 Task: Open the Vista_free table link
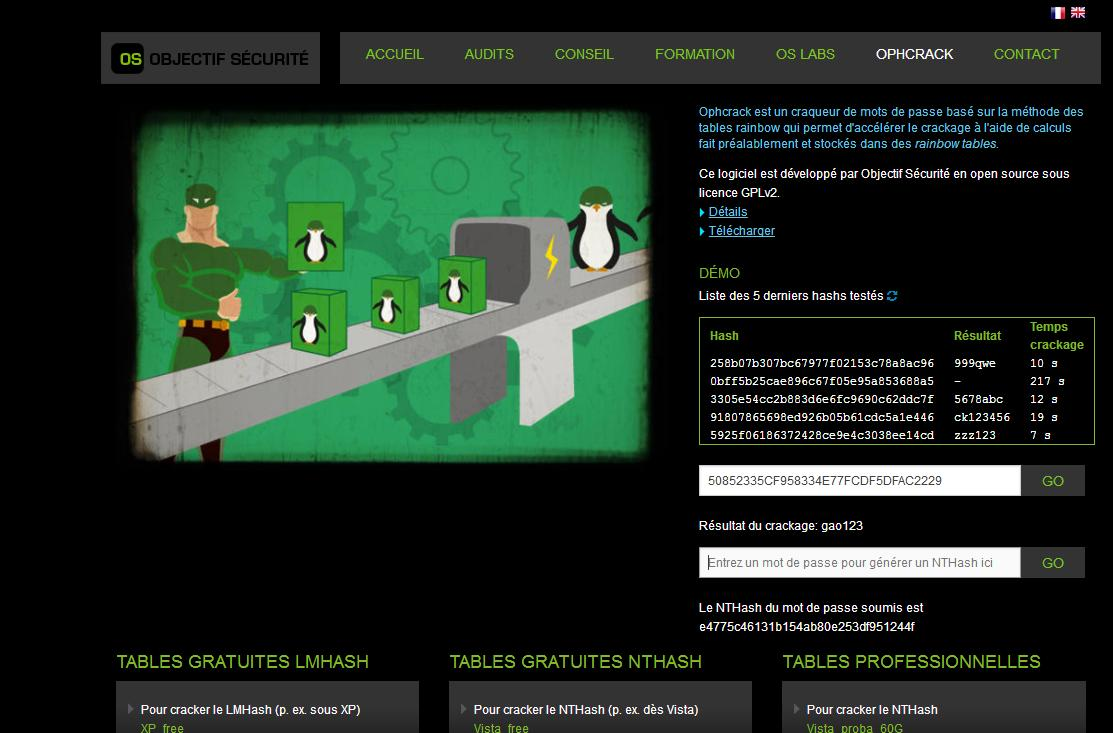tap(501, 728)
